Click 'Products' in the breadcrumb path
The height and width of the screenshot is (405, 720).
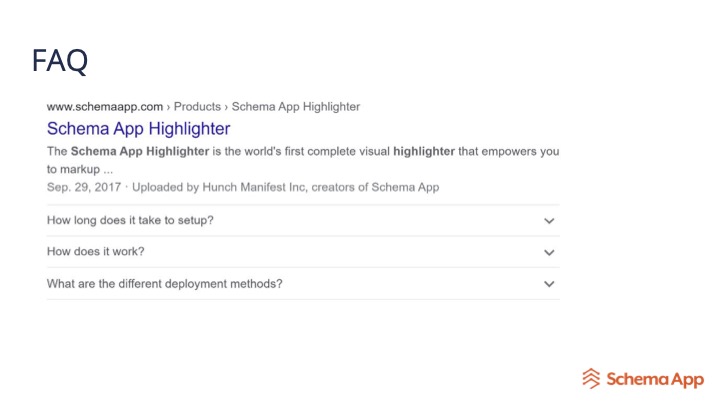tap(197, 106)
